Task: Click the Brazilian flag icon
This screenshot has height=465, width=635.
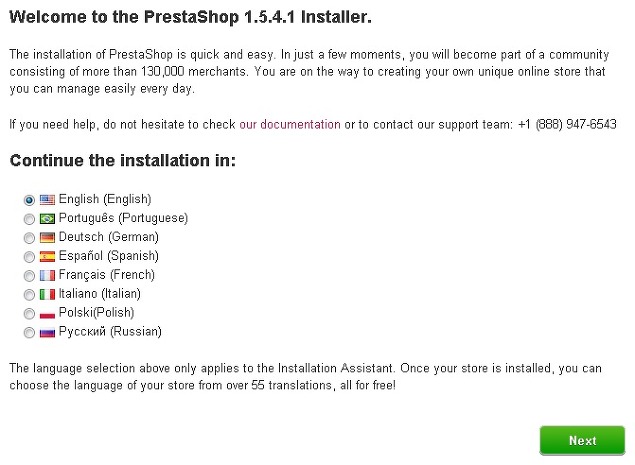Action: point(47,219)
